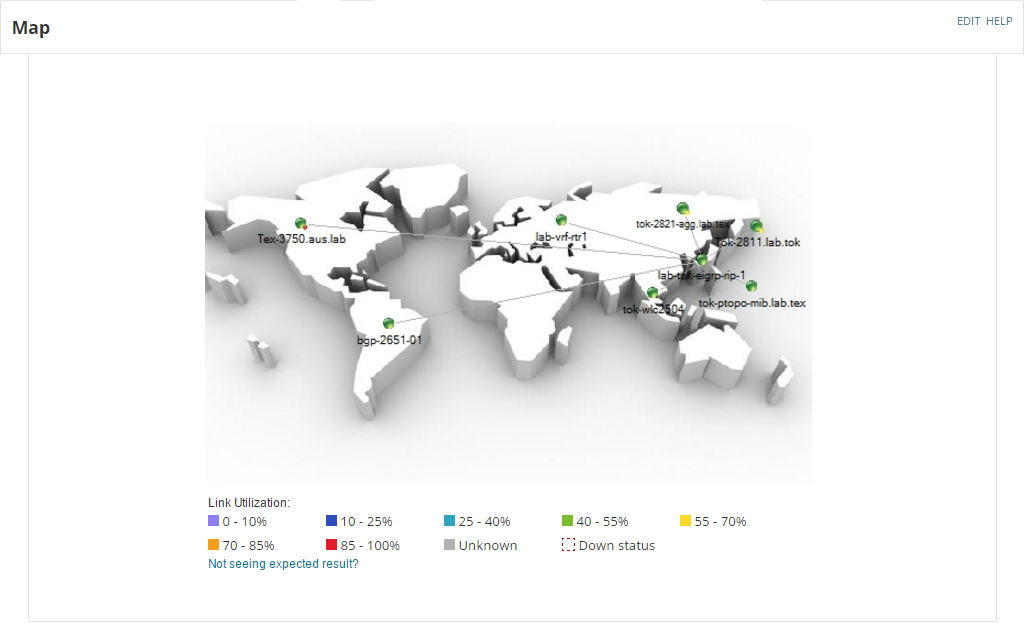Click the green 40 - 55% legend swatch
The image size is (1024, 640).
coord(567,521)
